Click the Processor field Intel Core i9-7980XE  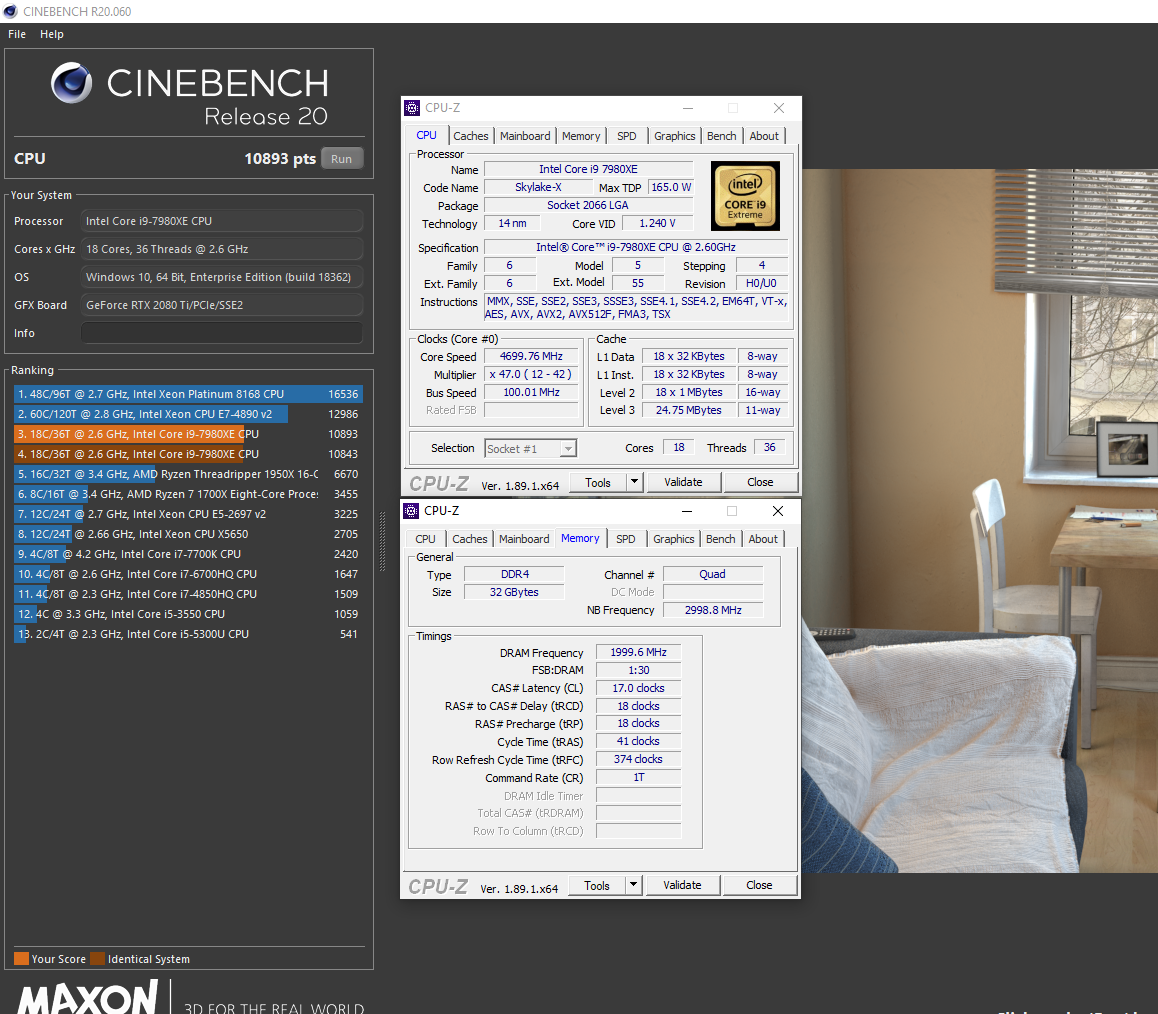[x=222, y=221]
